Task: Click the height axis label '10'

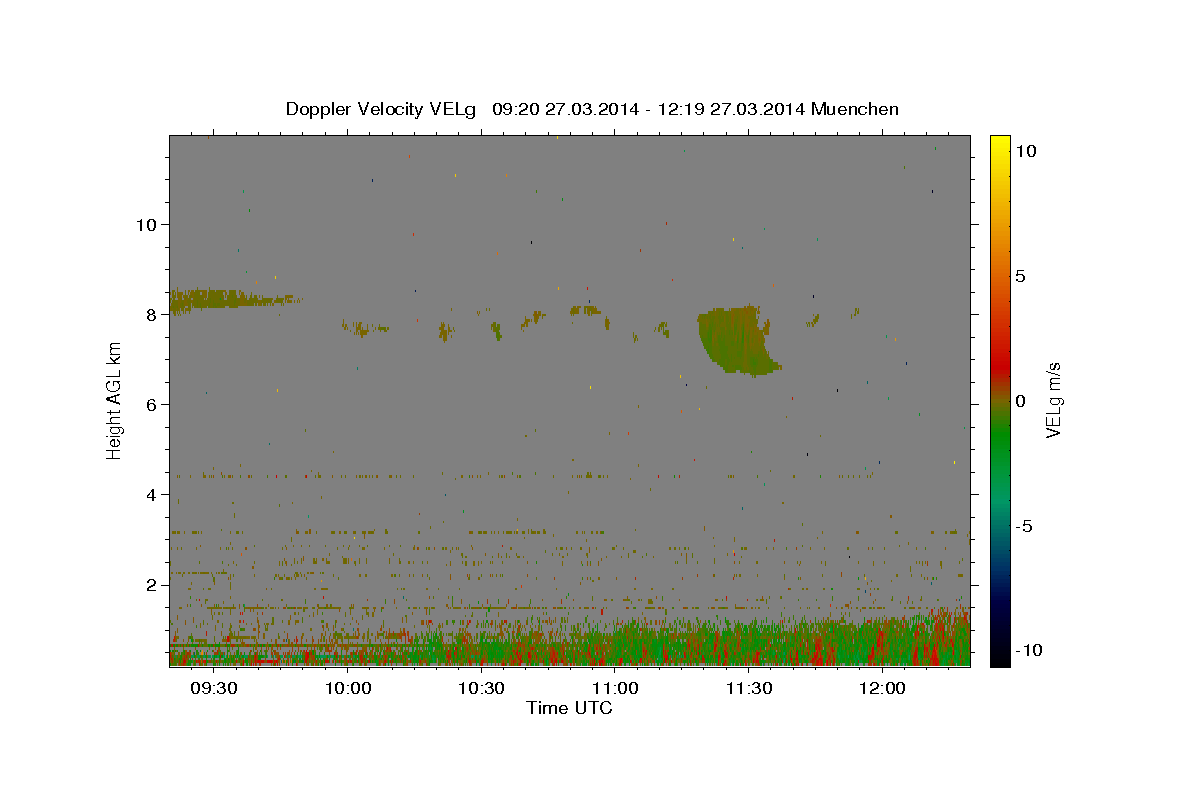Action: click(x=146, y=224)
